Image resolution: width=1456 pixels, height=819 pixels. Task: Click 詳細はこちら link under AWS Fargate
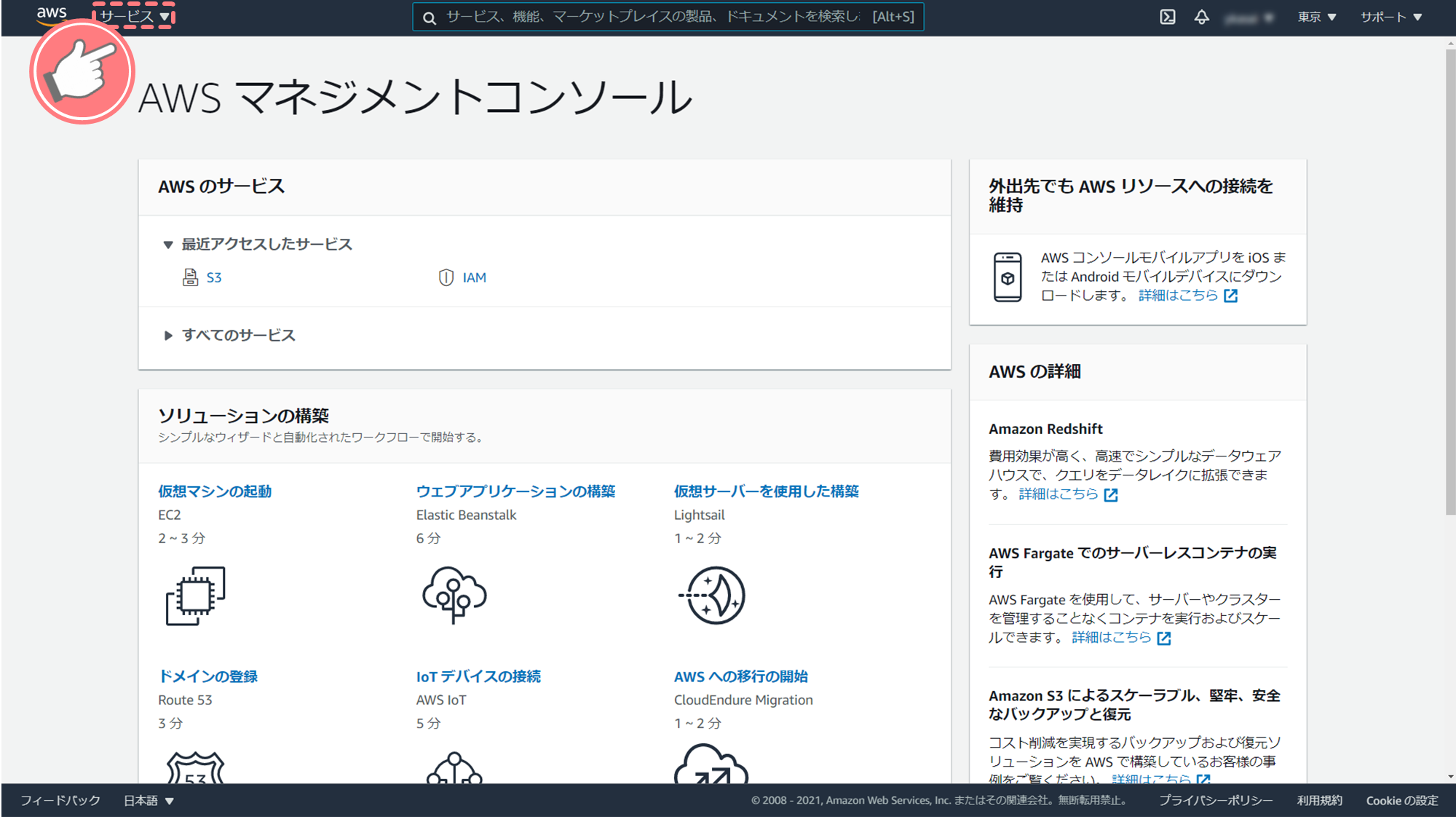pyautogui.click(x=1112, y=638)
